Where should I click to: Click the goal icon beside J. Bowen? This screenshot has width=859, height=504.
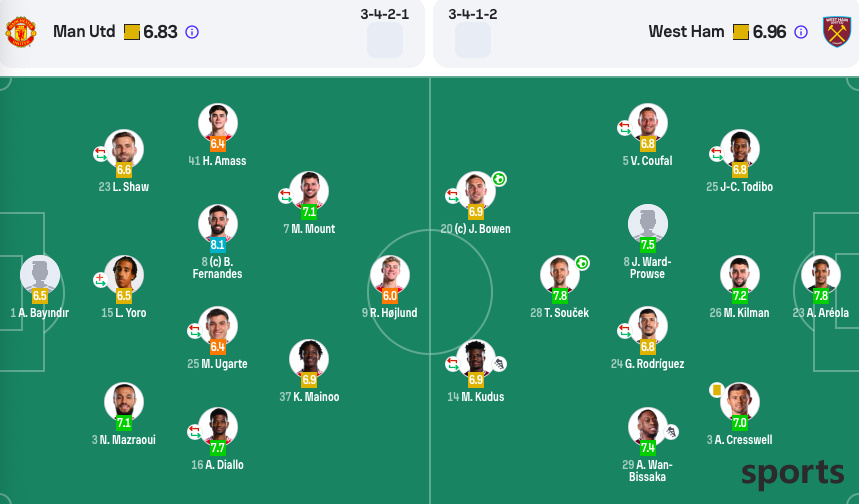tap(499, 179)
